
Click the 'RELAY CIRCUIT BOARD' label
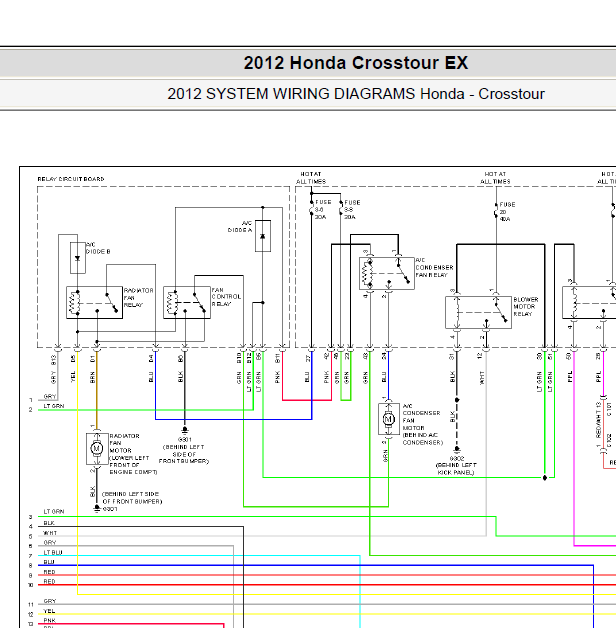click(71, 179)
